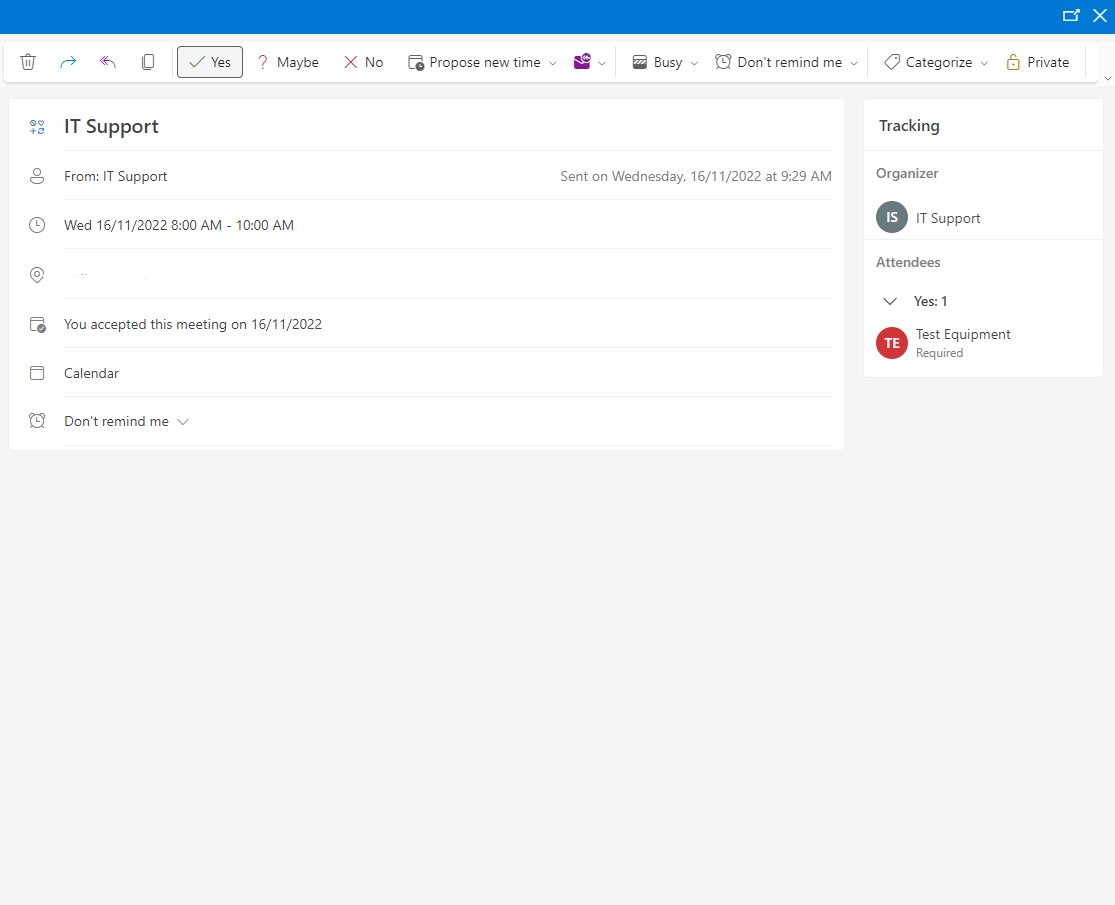Screen dimensions: 1115x905
Task: Accept the meeting with Yes
Action: pos(209,61)
